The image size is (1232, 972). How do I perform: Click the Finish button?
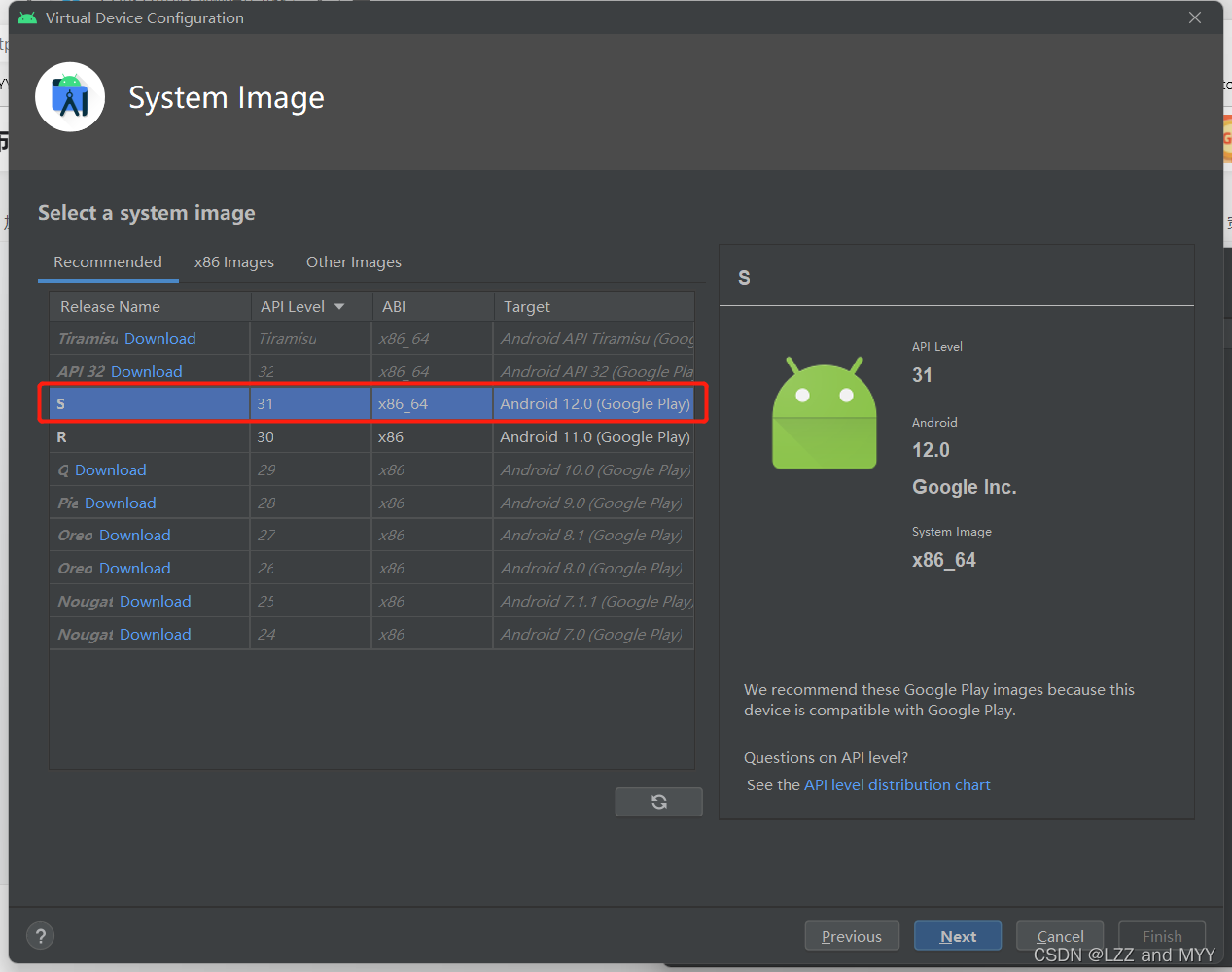[1162, 936]
